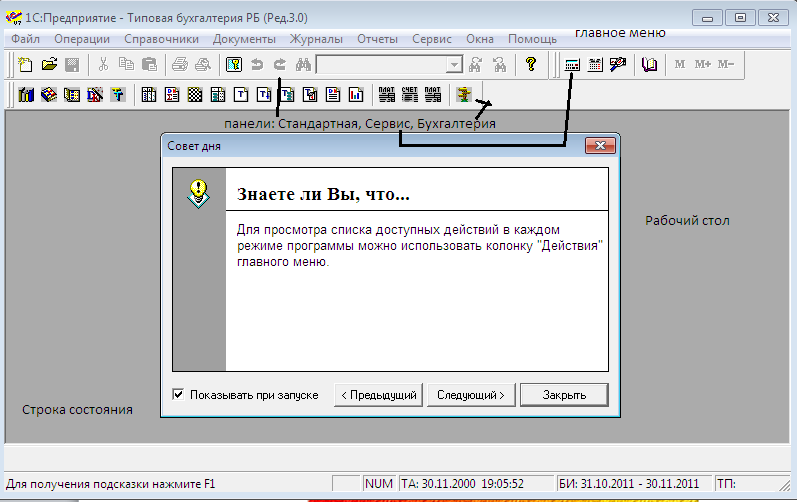Click the Dt/Kt document lines icon
The image size is (797, 502).
333,95
